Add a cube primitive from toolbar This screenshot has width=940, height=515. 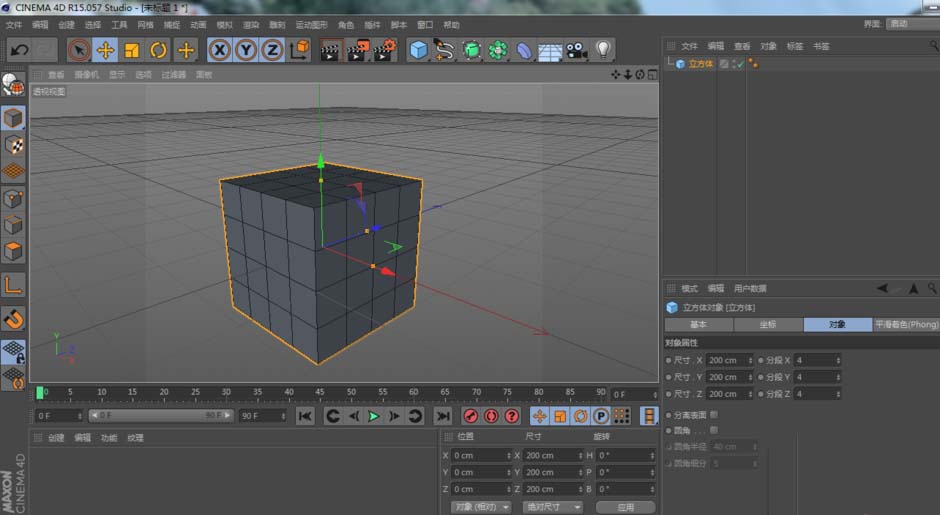click(x=418, y=50)
